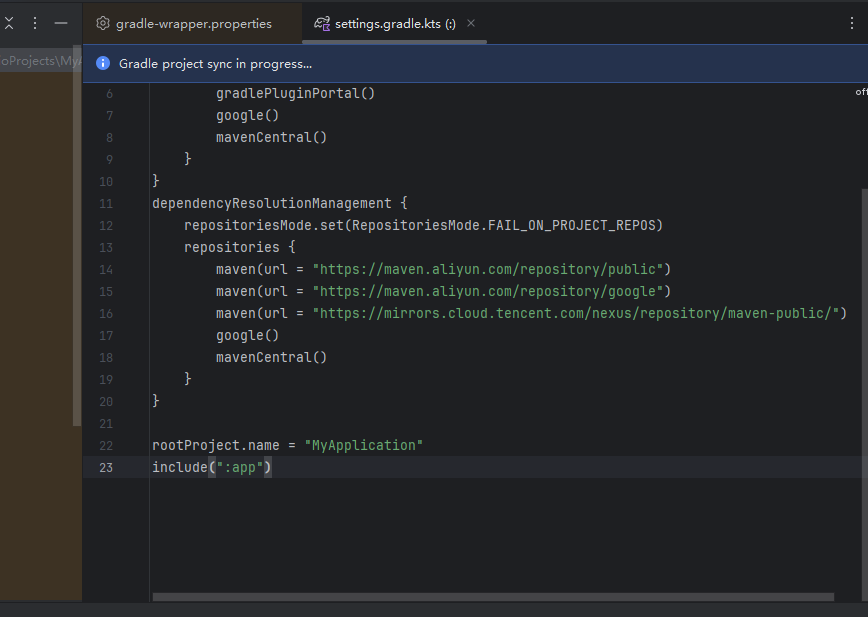Click the gradlePluginPortal() code on line 6

(x=295, y=94)
